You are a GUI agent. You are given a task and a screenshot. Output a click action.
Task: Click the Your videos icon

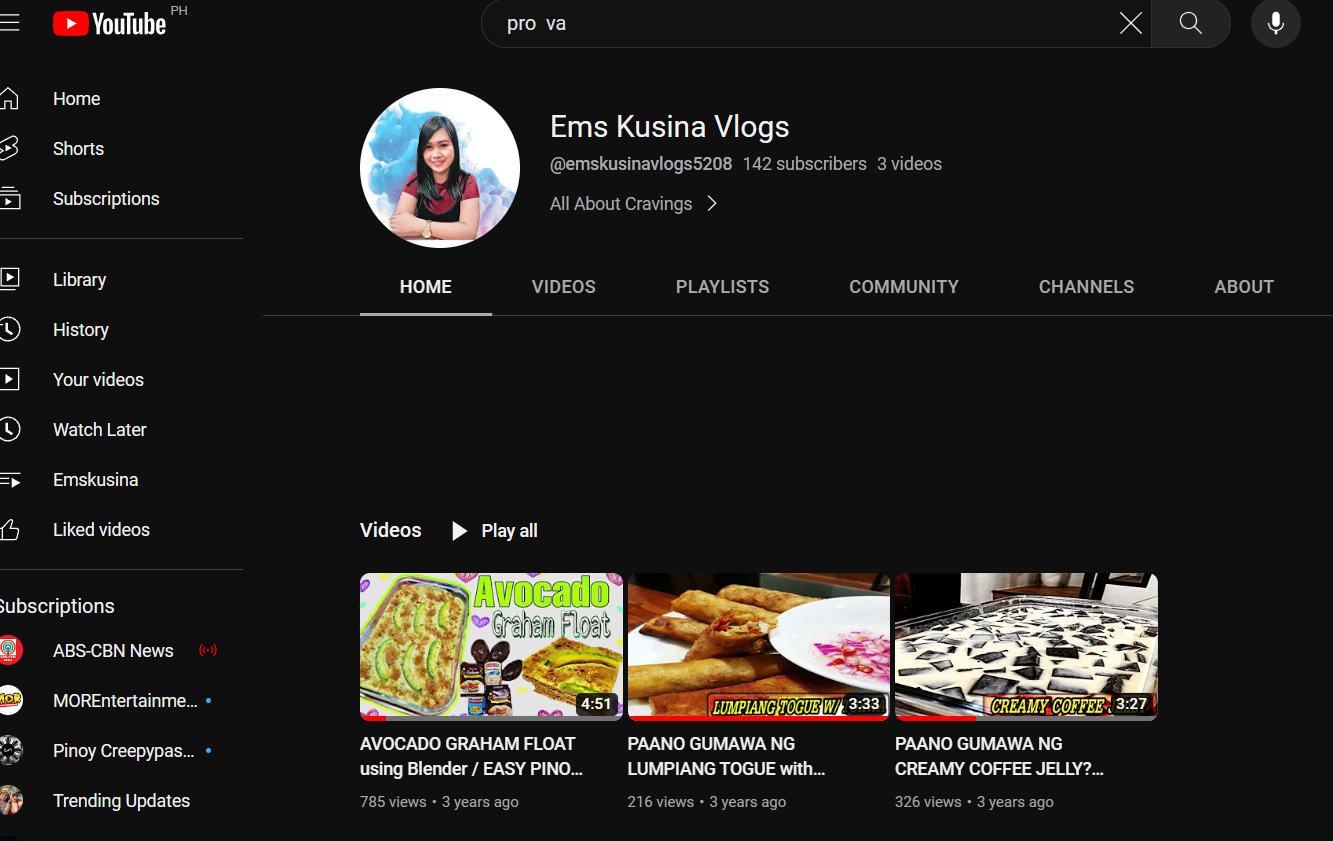[9, 380]
